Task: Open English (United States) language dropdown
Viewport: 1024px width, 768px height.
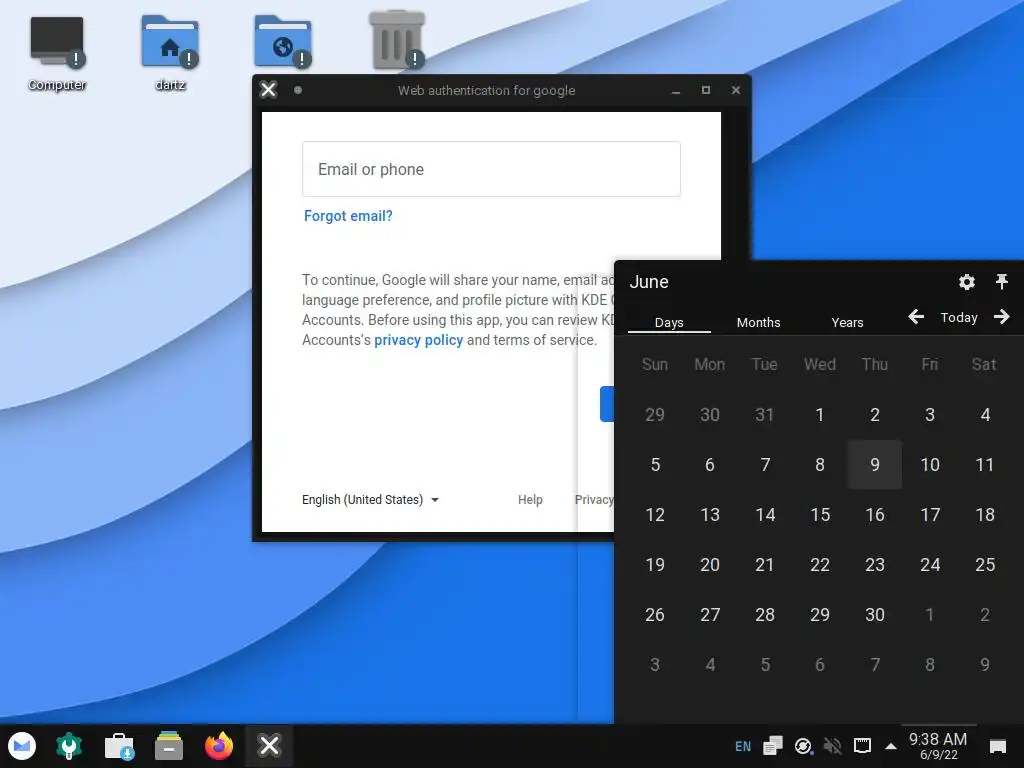Action: tap(370, 500)
